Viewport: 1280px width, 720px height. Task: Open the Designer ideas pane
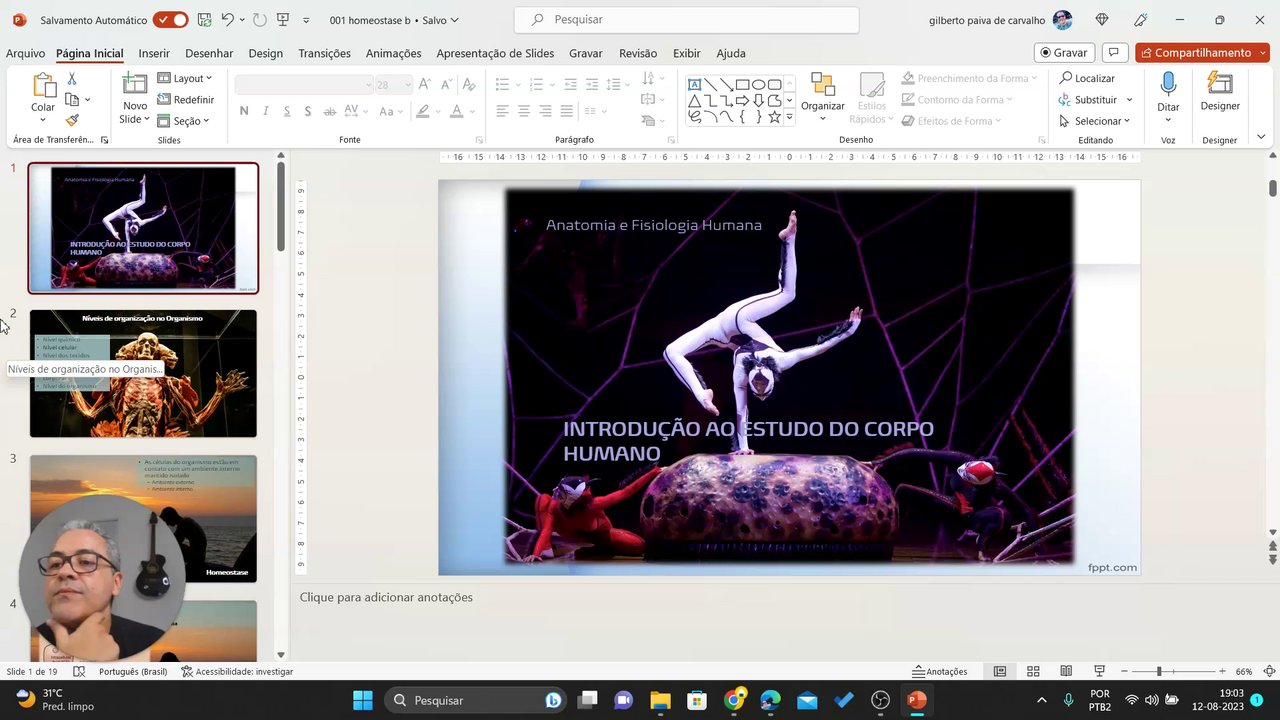[1220, 91]
